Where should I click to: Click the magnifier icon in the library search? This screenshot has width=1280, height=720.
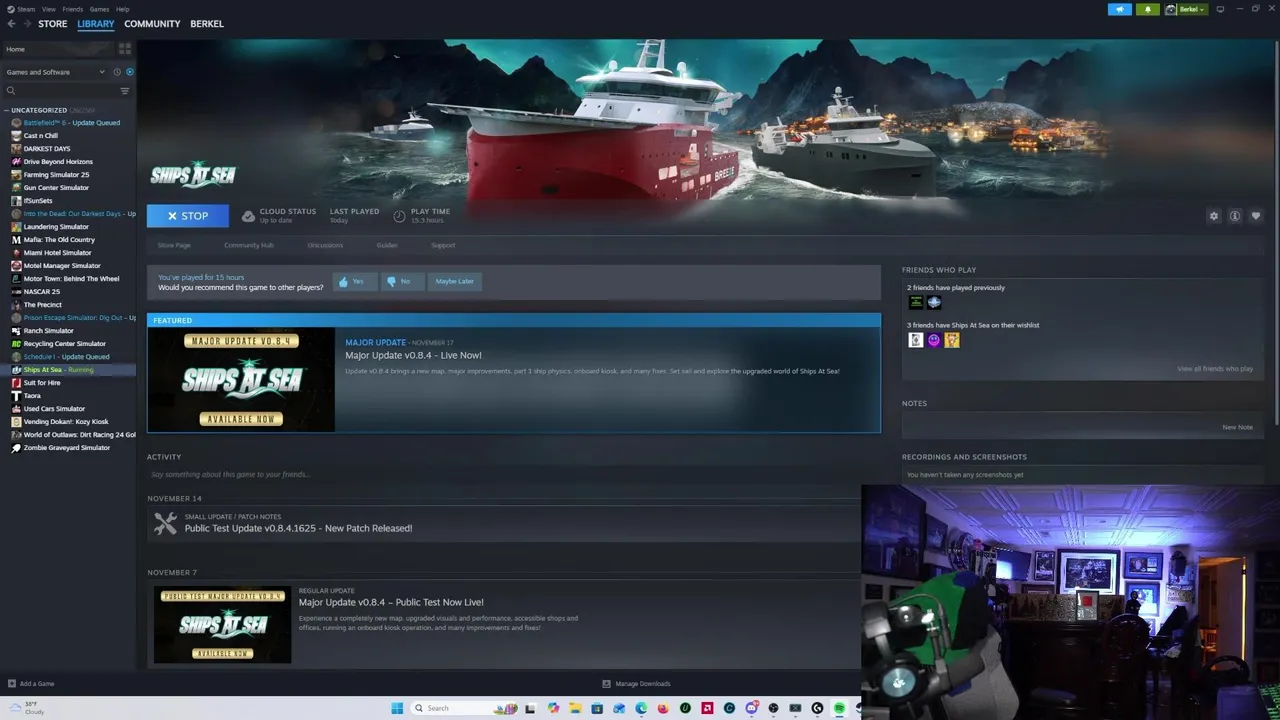pyautogui.click(x=11, y=91)
